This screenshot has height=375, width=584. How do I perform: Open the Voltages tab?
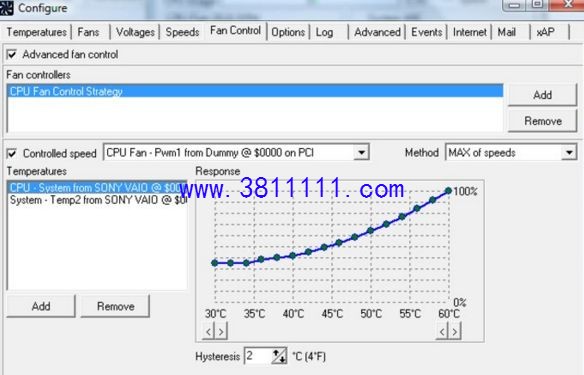point(135,32)
